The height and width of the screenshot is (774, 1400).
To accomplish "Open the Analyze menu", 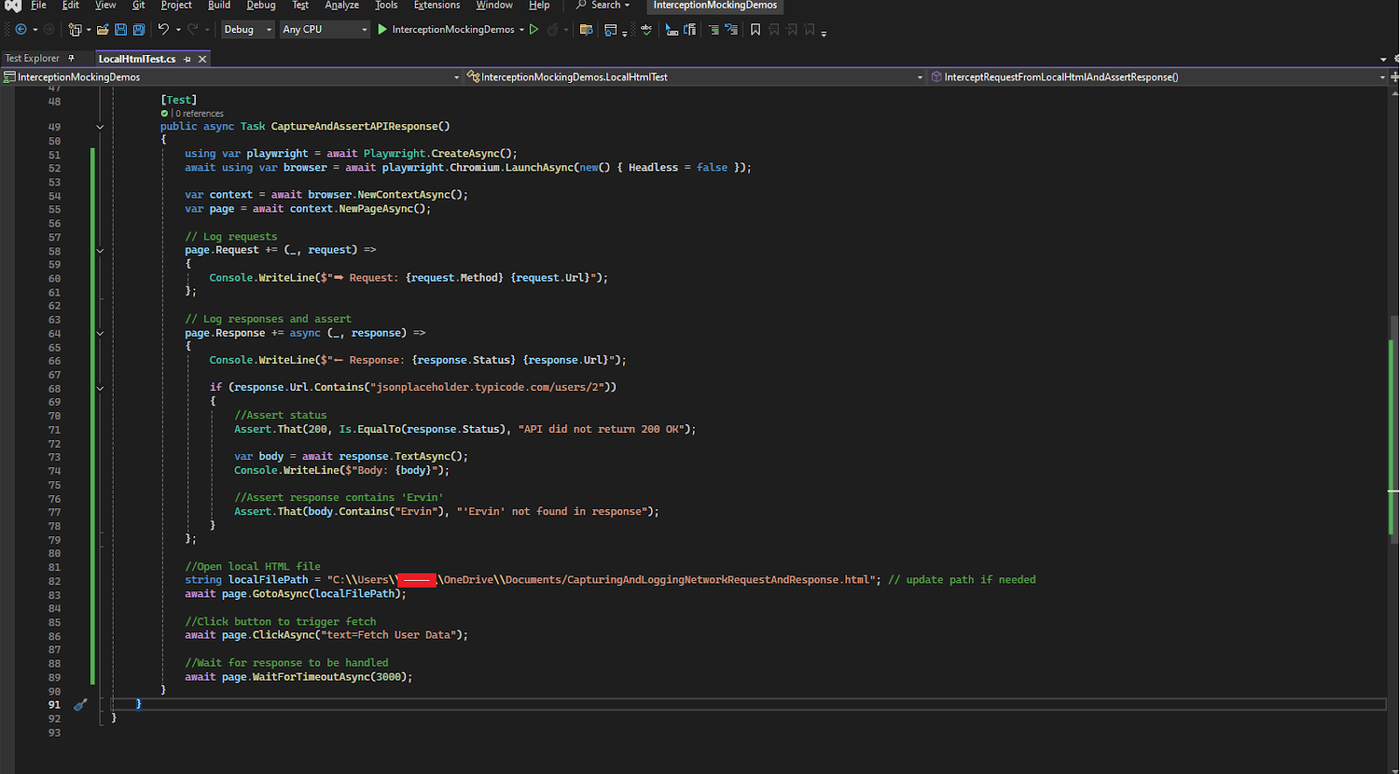I will (342, 6).
